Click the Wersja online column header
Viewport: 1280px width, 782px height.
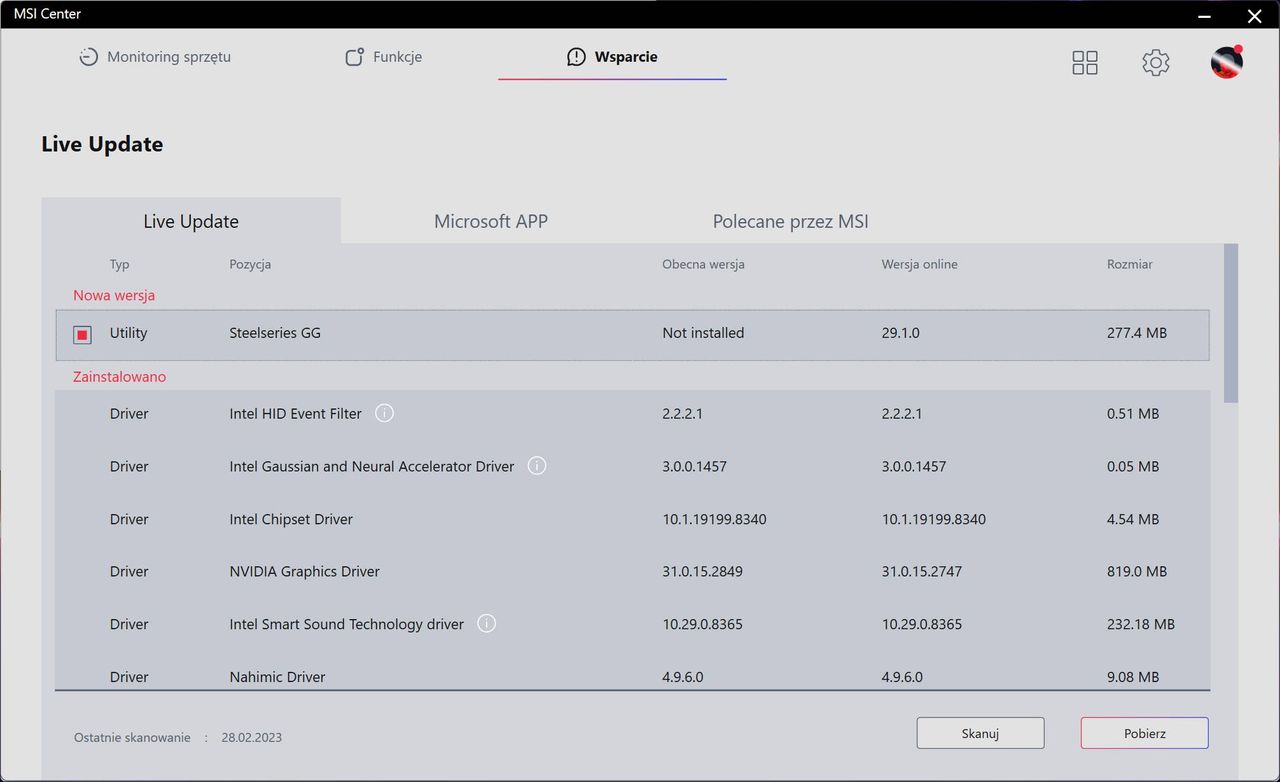[920, 264]
